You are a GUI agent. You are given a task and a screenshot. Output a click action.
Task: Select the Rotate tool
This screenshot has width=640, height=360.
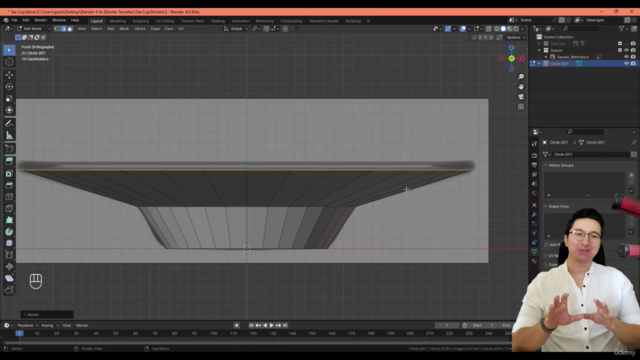tap(9, 87)
